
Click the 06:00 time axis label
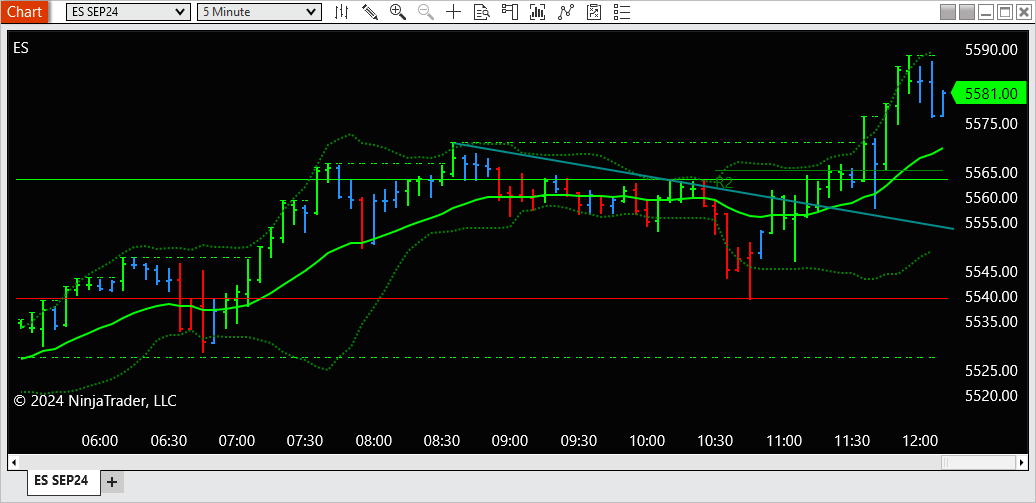(x=100, y=441)
